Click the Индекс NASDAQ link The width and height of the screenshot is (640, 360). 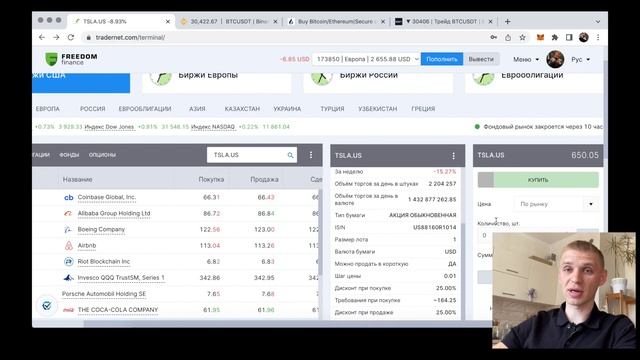(x=213, y=127)
